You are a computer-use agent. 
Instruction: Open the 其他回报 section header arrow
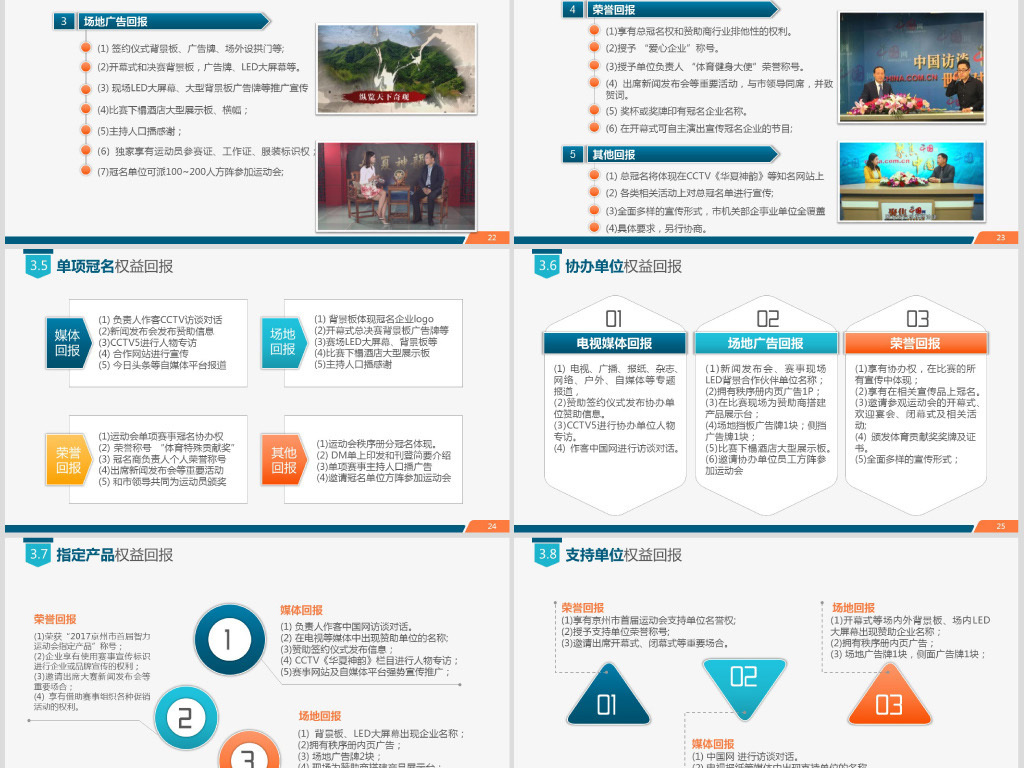[x=618, y=154]
